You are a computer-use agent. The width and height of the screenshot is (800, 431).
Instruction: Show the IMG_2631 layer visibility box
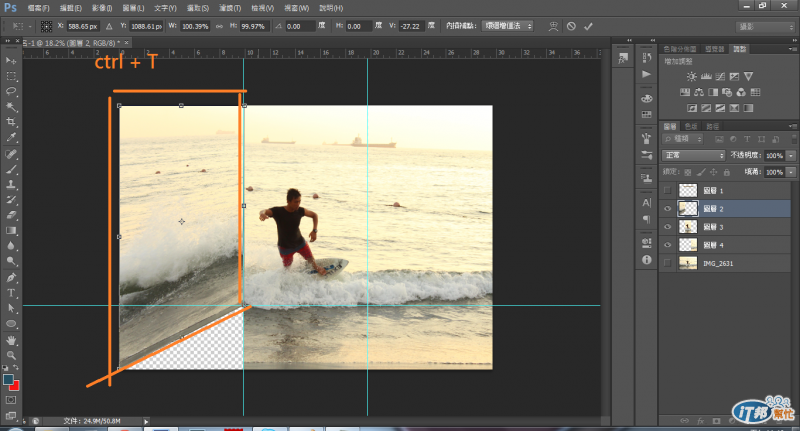point(668,262)
